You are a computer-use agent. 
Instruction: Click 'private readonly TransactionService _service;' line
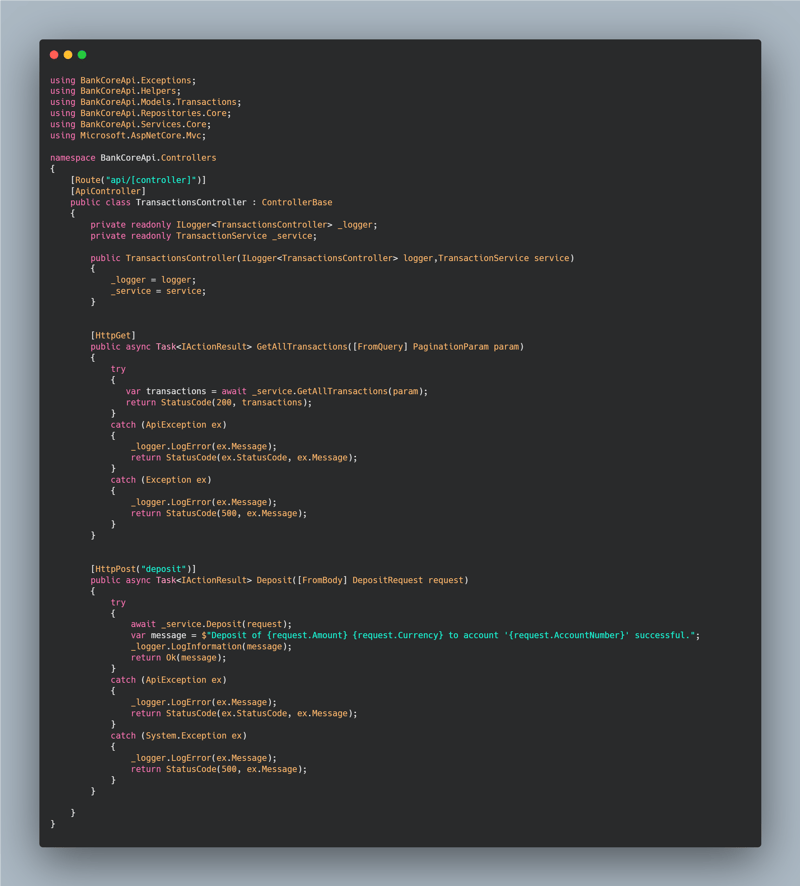[203, 236]
